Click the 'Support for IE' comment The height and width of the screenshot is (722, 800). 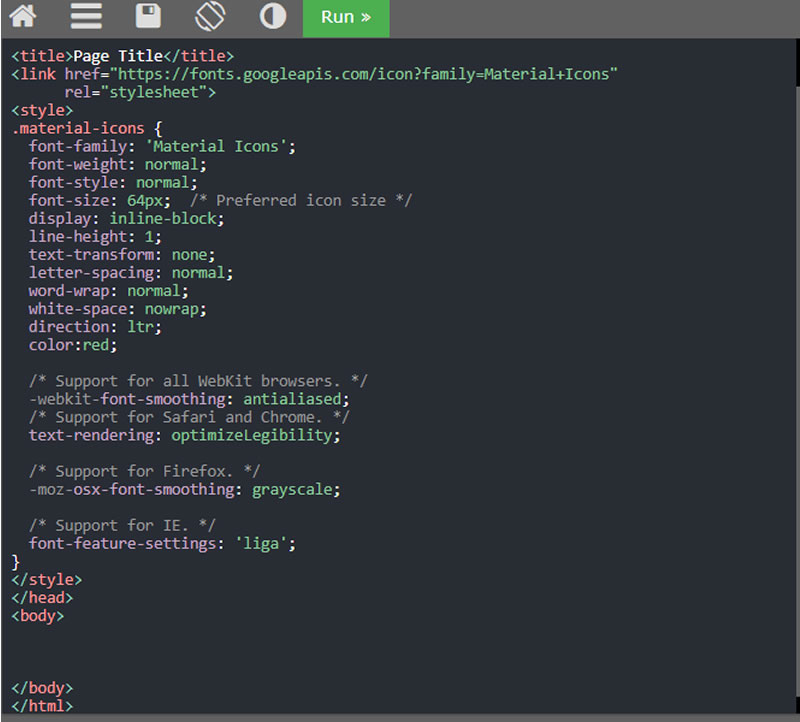point(122,526)
